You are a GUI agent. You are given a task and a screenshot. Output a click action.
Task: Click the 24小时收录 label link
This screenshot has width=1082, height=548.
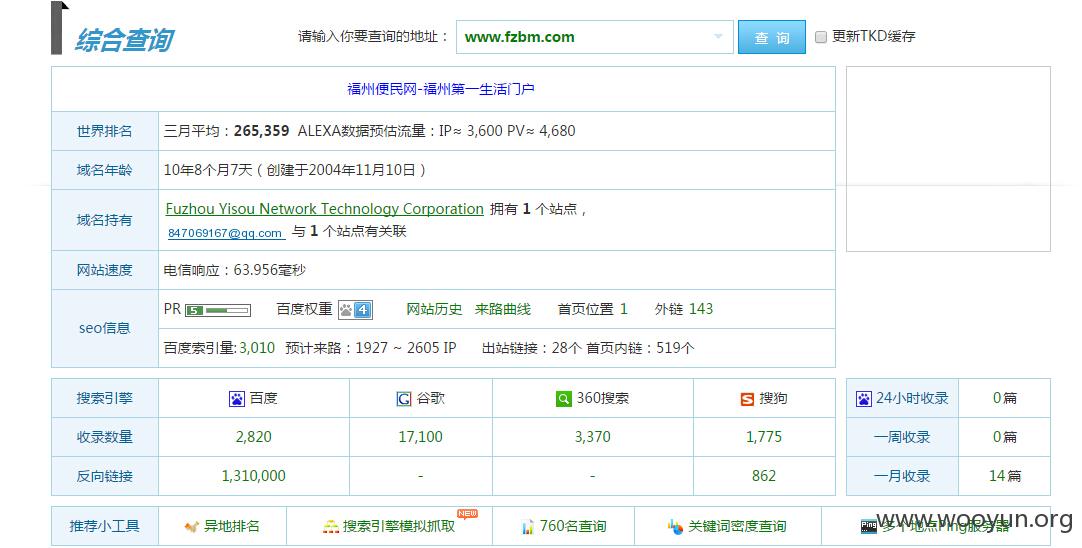tap(912, 398)
